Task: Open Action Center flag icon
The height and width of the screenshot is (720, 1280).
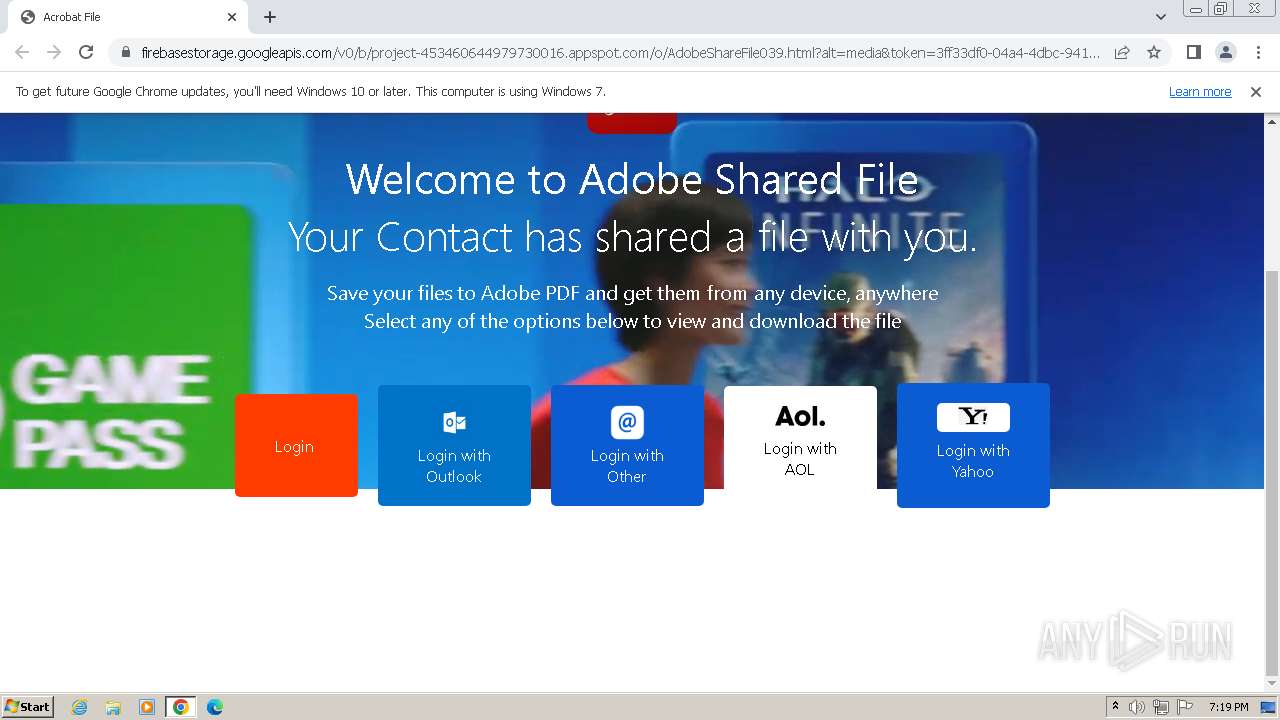Action: click(1185, 707)
